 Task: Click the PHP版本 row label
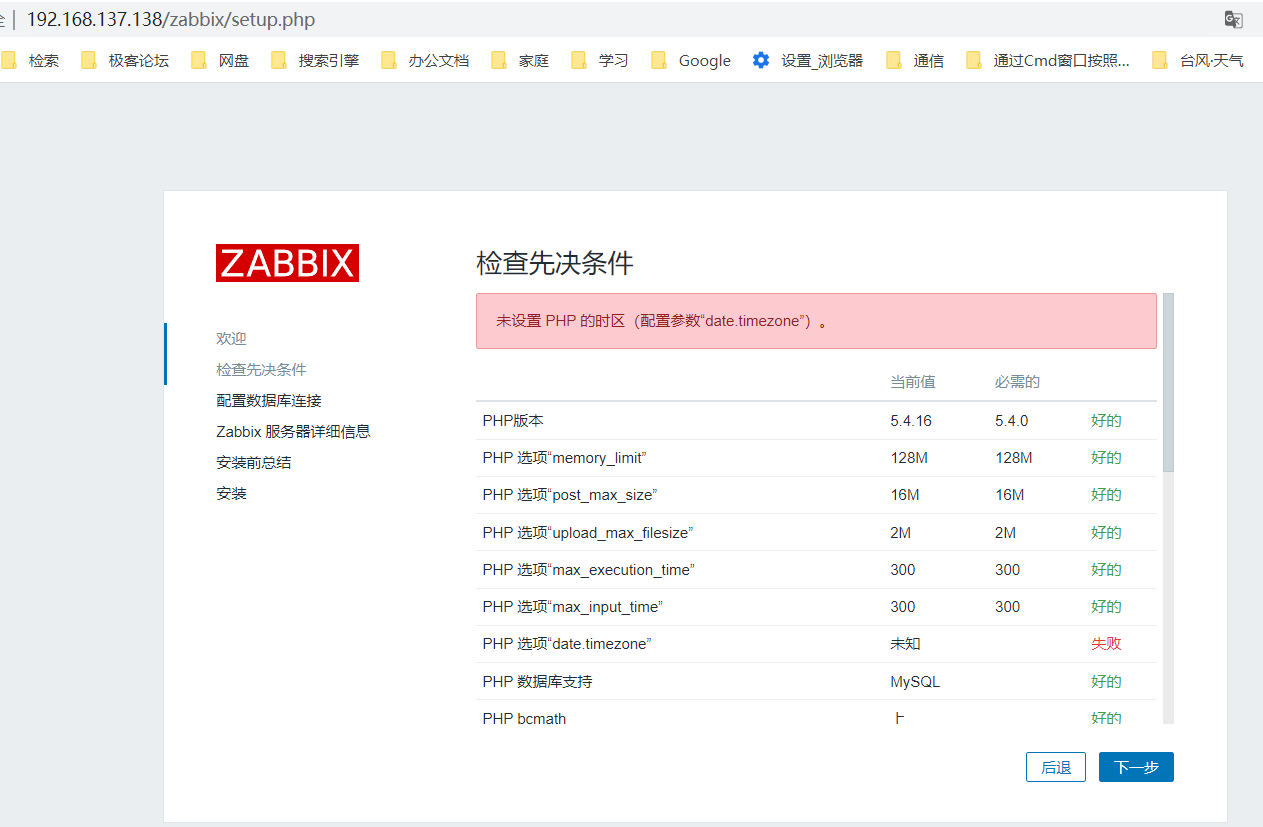pos(513,421)
